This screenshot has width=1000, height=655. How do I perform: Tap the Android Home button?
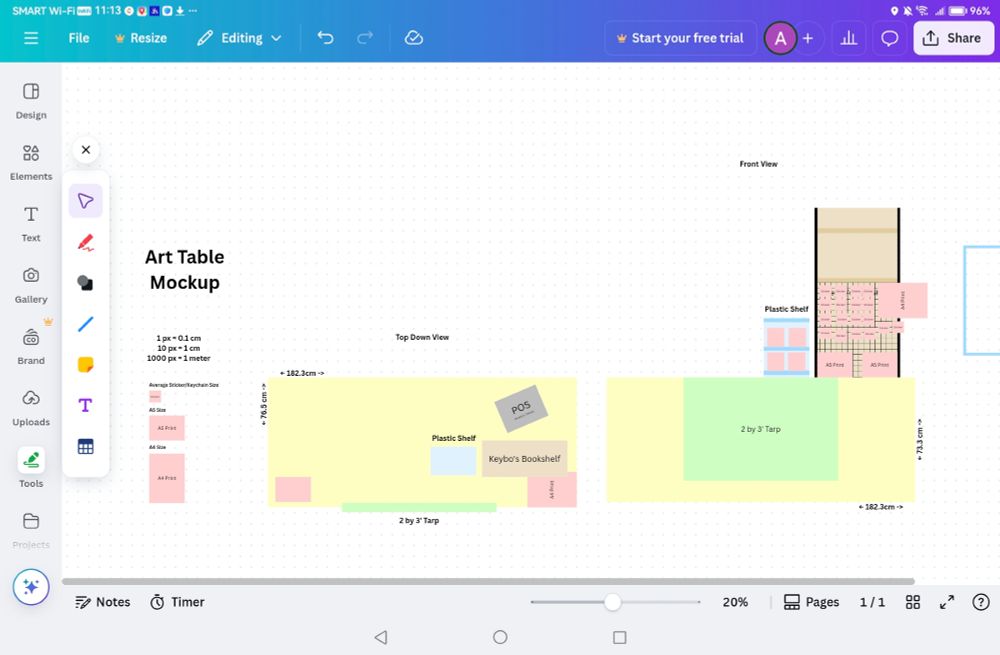[x=500, y=637]
